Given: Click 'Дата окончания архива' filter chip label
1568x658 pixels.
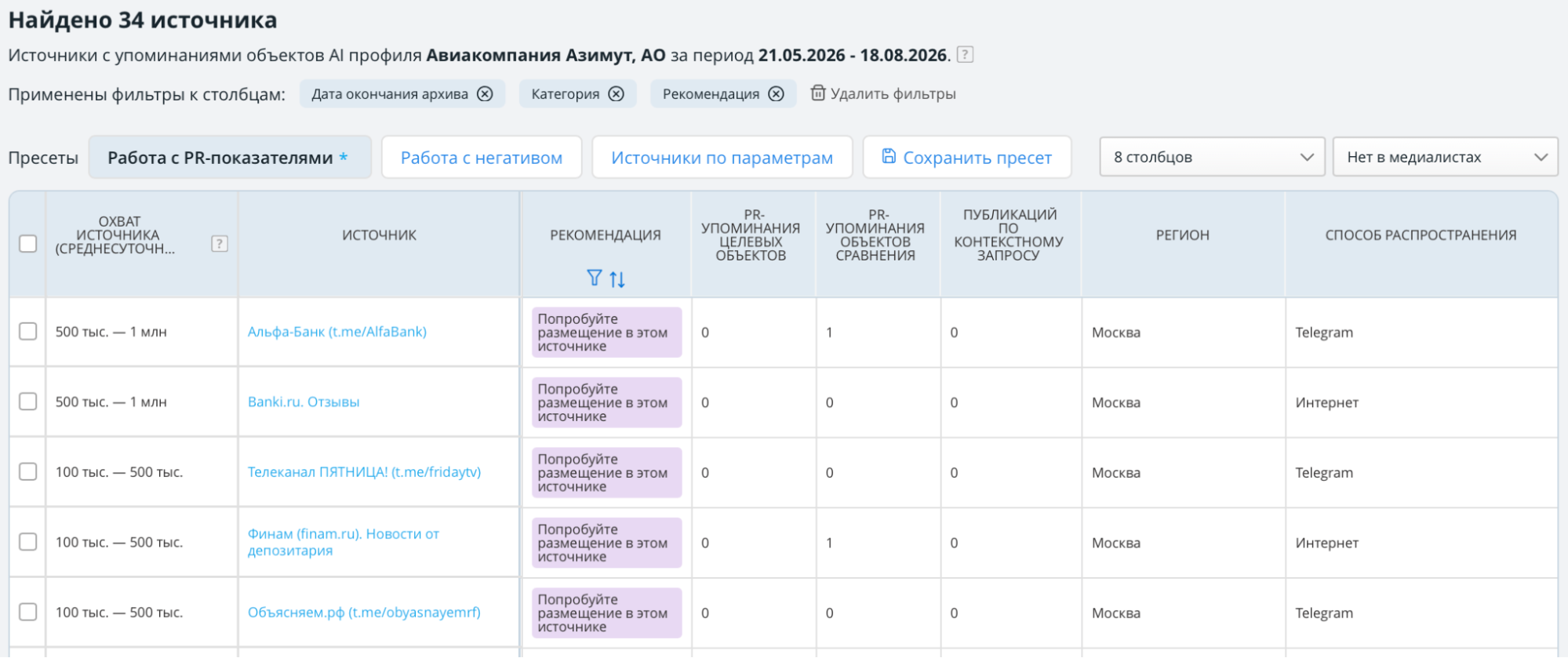Looking at the screenshot, I should [390, 94].
